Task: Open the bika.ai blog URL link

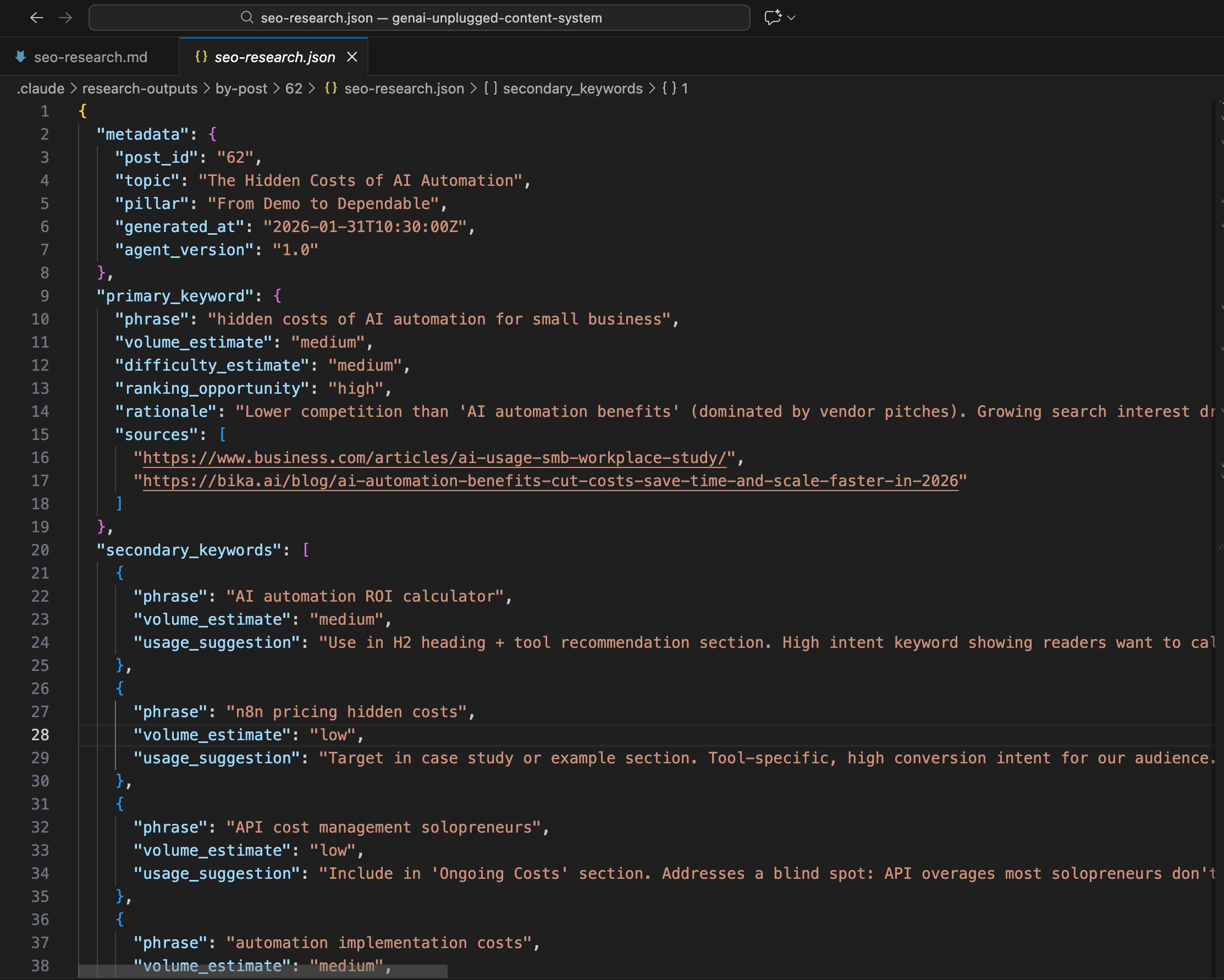Action: pyautogui.click(x=550, y=482)
